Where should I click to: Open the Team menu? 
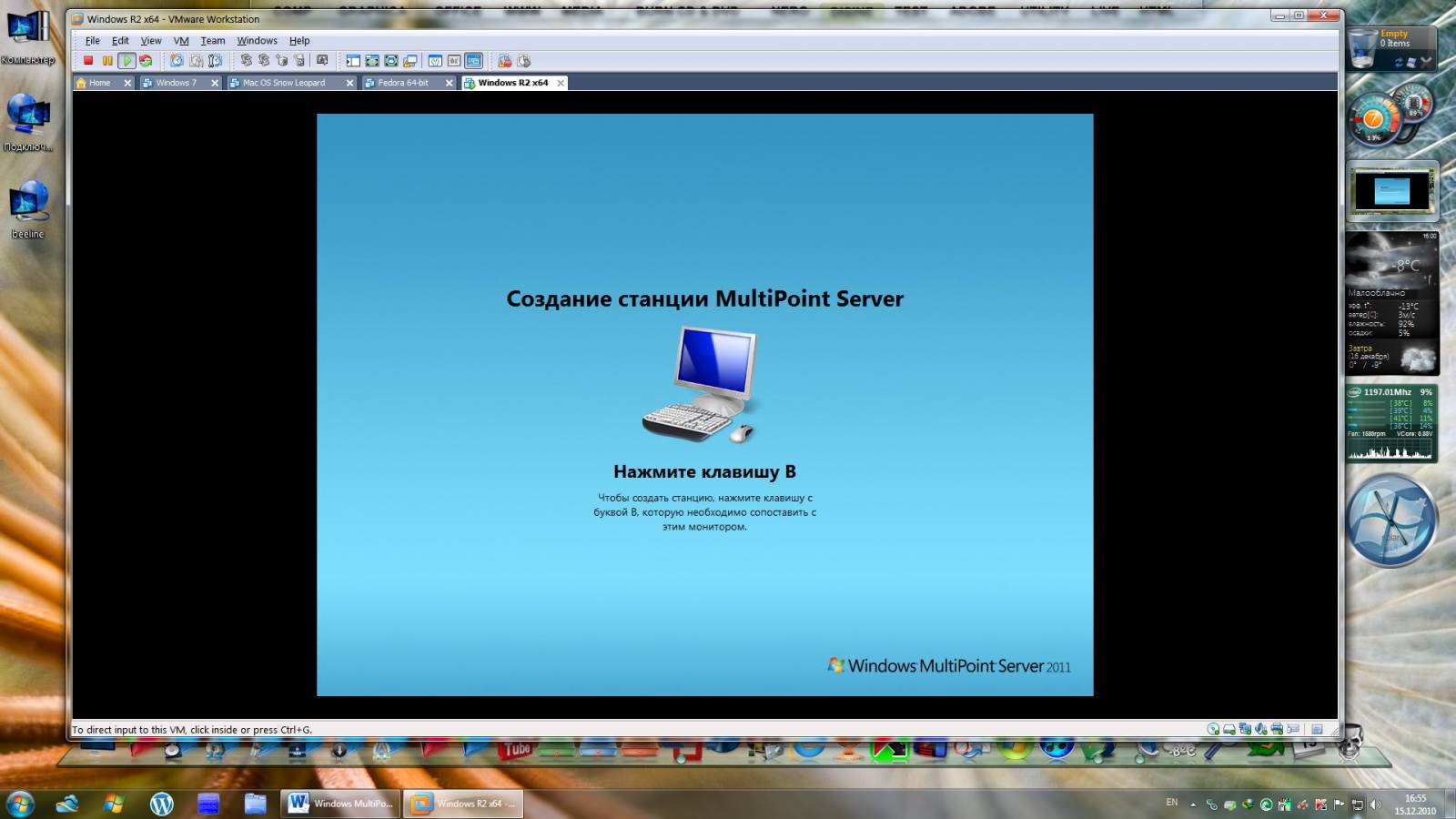[x=213, y=41]
